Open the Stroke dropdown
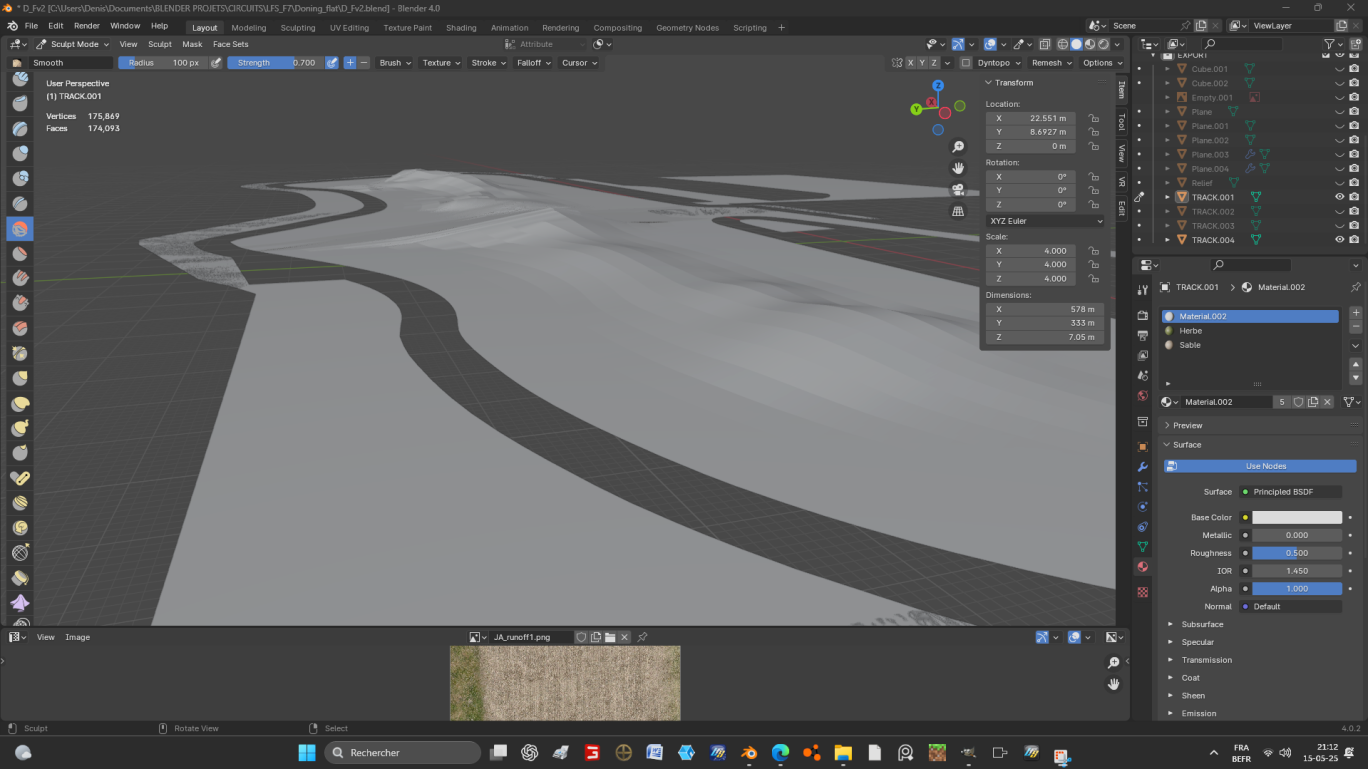 (488, 63)
